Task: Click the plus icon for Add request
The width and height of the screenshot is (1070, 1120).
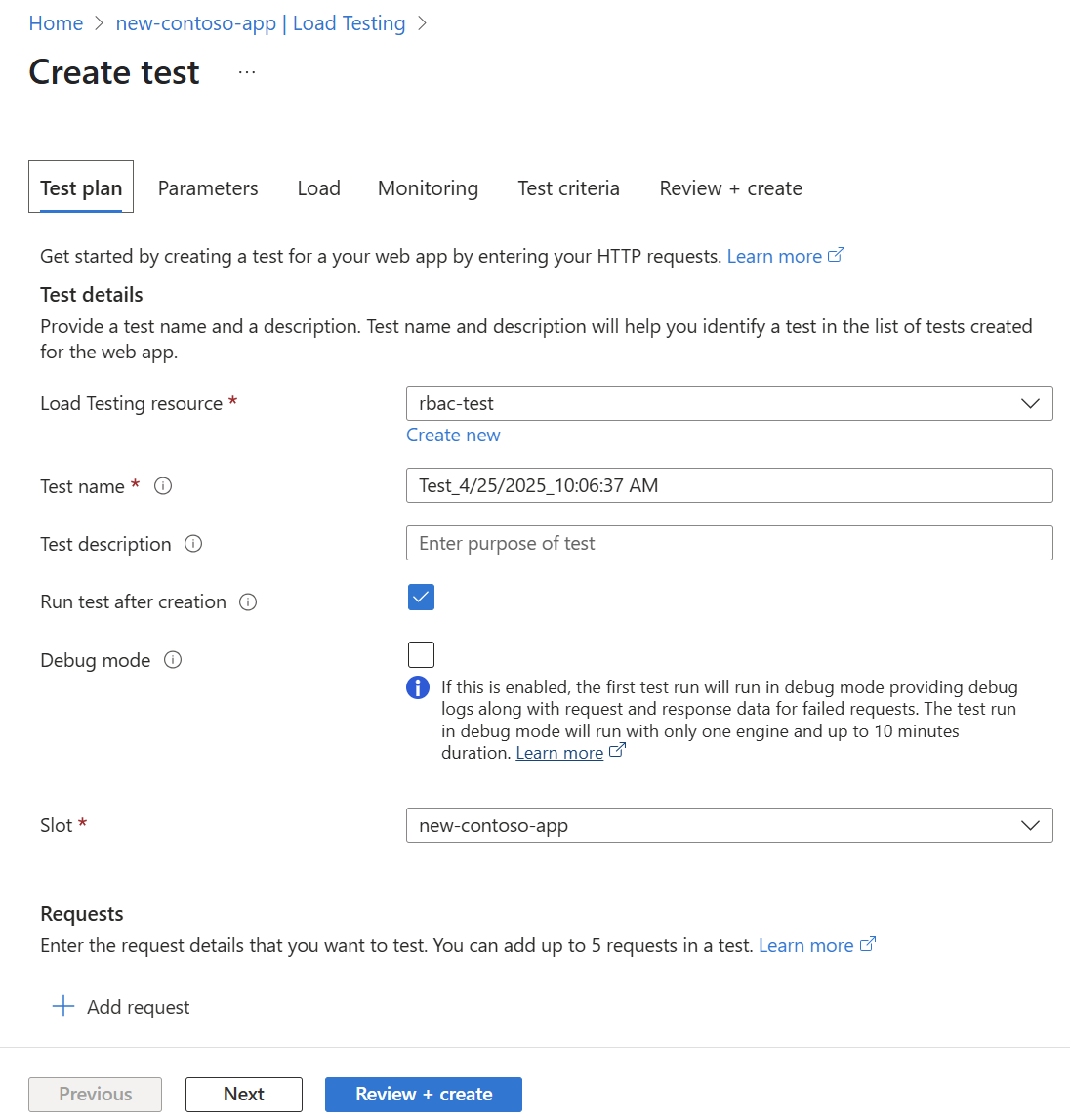Action: (x=63, y=1007)
